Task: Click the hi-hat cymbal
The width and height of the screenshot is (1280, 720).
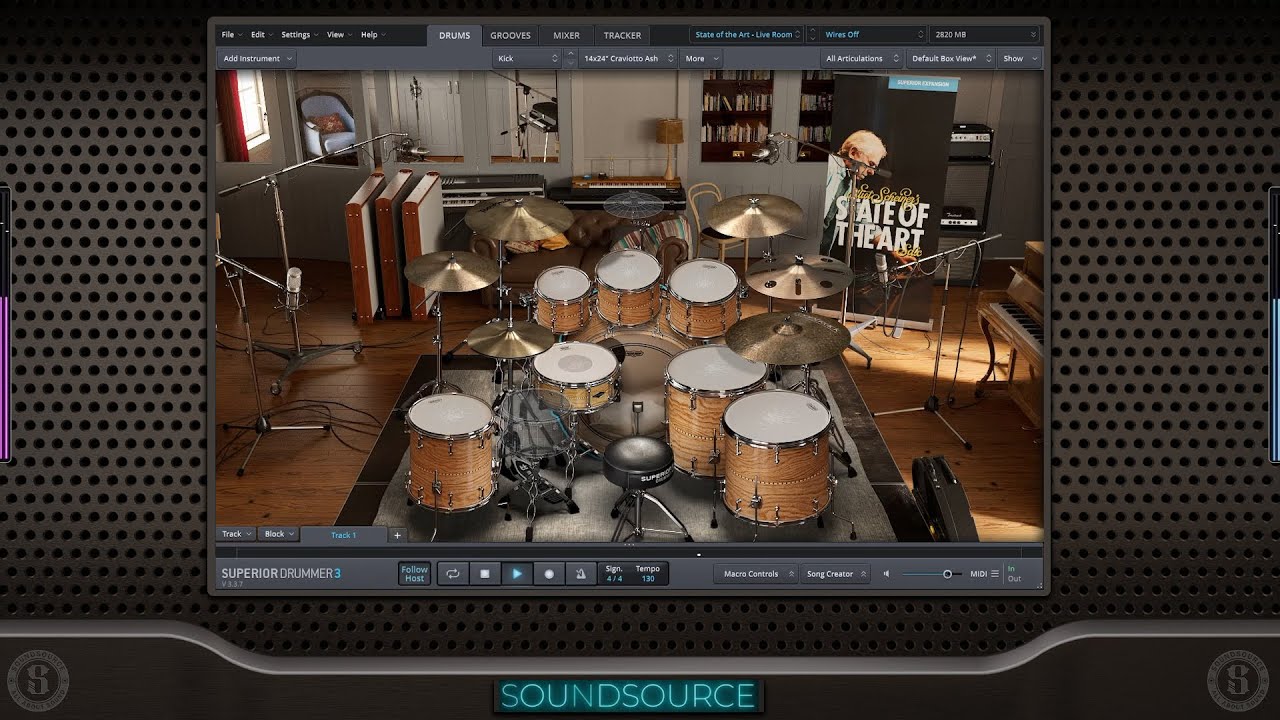Action: pyautogui.click(x=509, y=340)
